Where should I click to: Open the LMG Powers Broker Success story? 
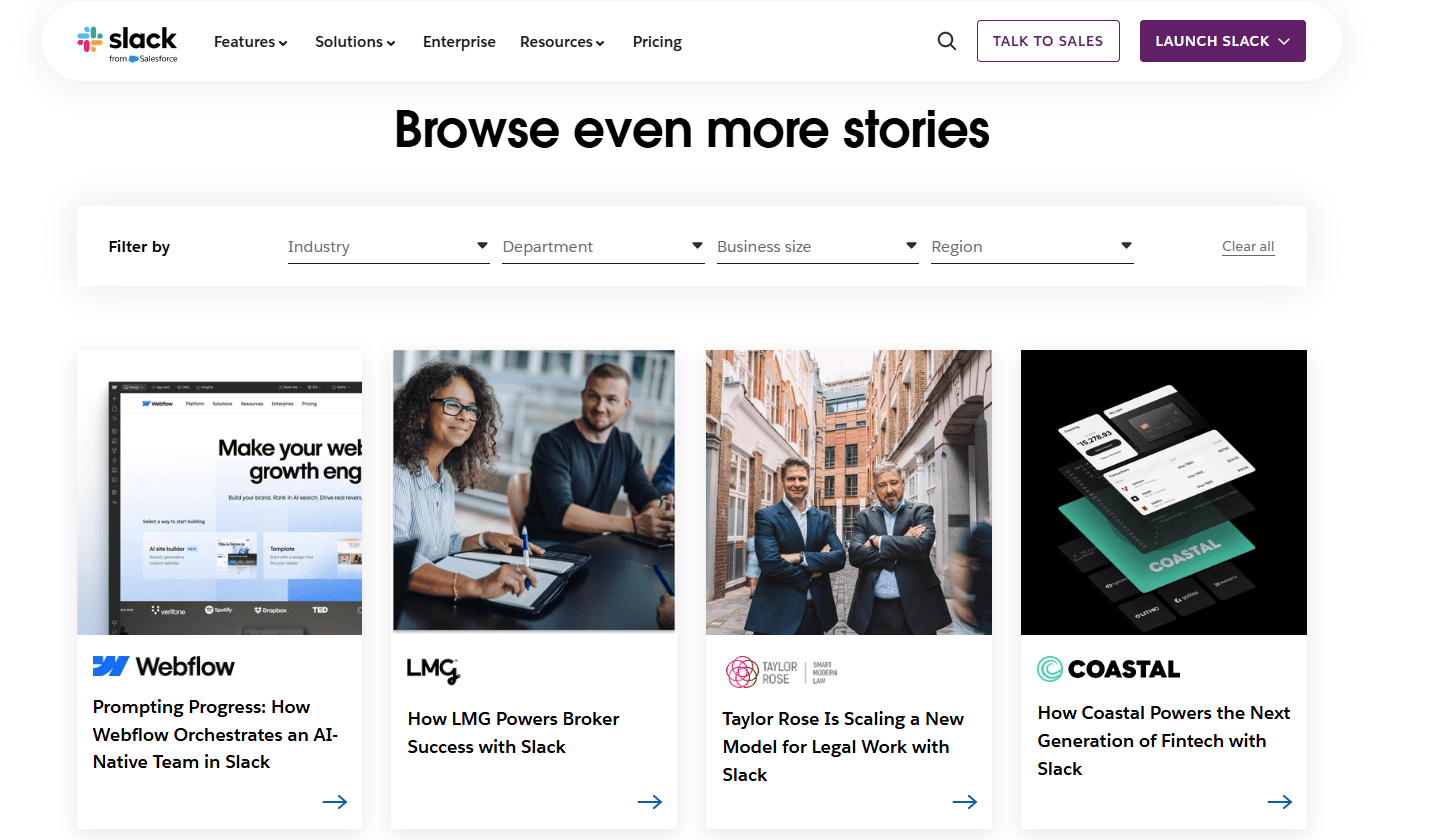click(x=513, y=733)
